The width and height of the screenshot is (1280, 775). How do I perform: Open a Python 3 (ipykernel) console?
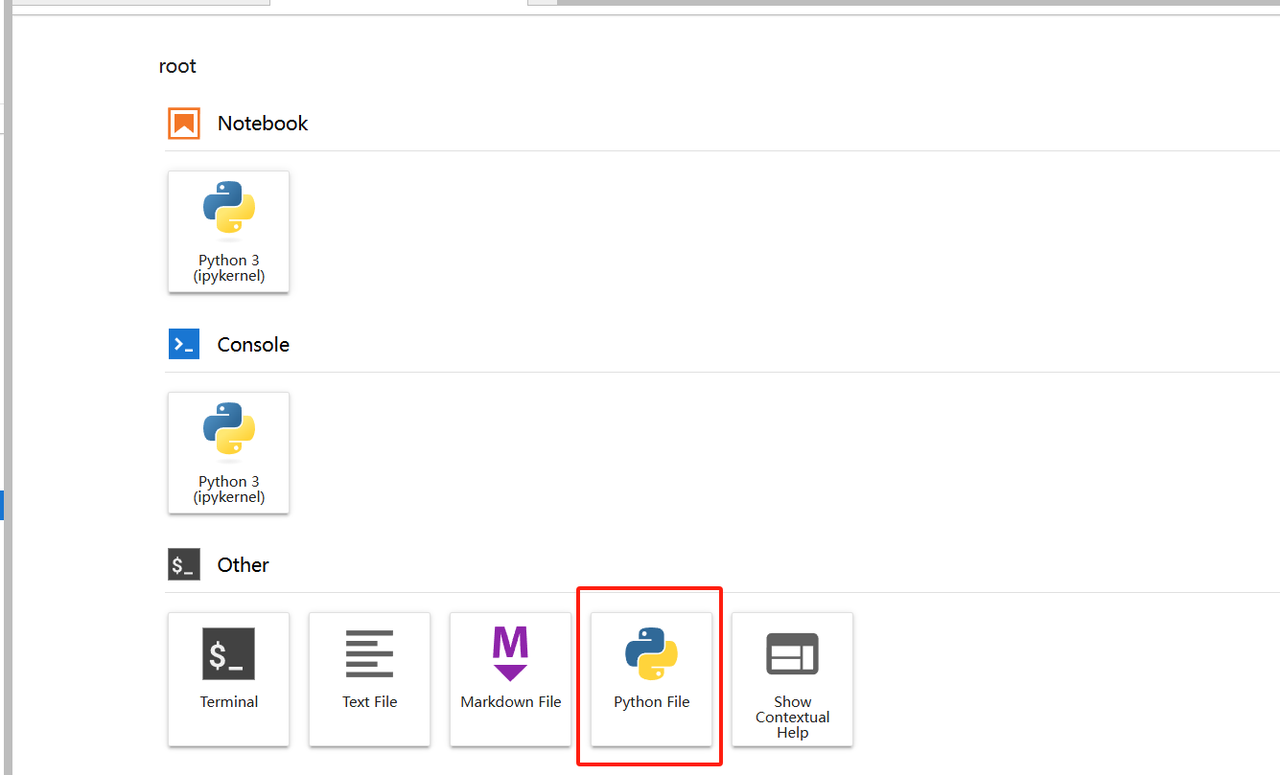(228, 452)
